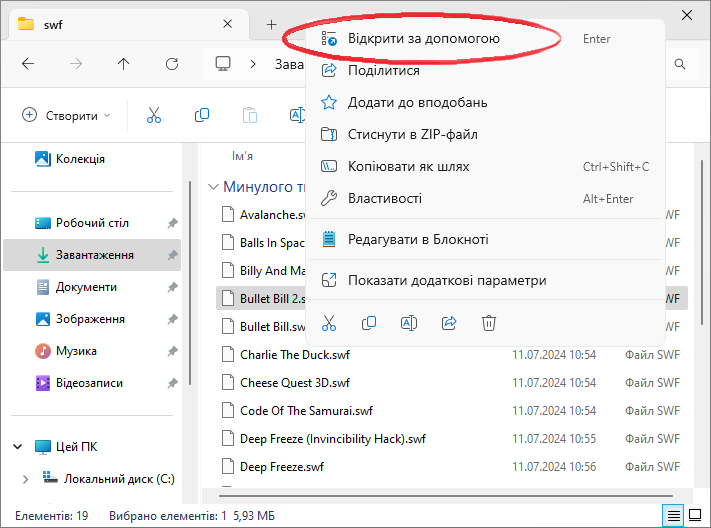Viewport: 711px width, 528px height.
Task: Choose Стиснути в ZIP-файл from the menu
Action: click(x=412, y=135)
